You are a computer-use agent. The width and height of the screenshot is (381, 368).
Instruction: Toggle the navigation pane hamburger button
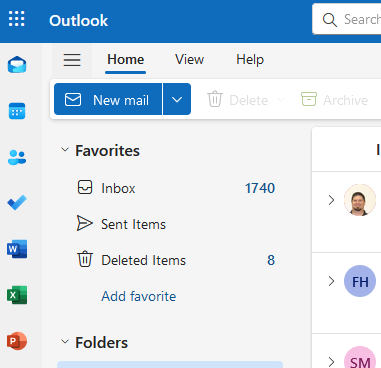[72, 60]
